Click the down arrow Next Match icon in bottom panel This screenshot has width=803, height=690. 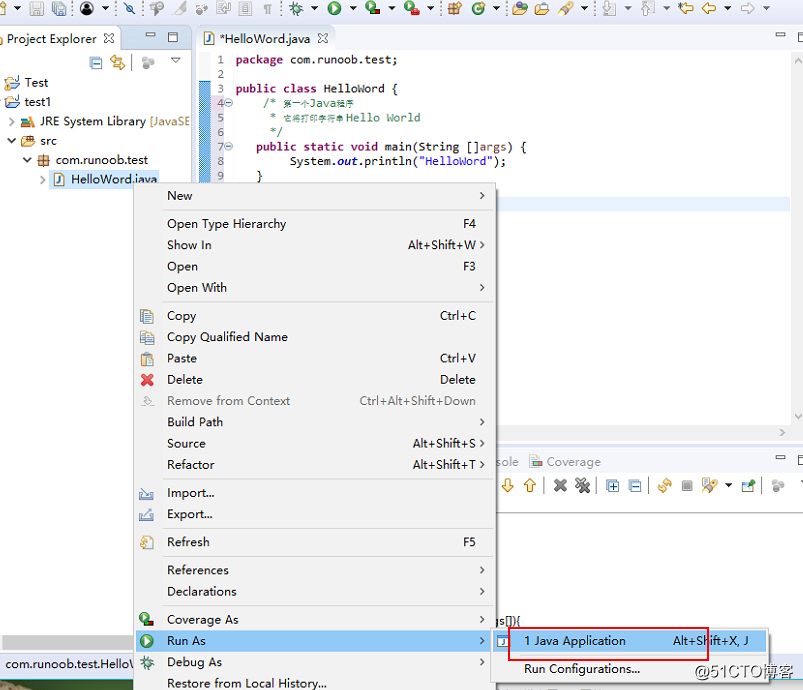point(508,485)
